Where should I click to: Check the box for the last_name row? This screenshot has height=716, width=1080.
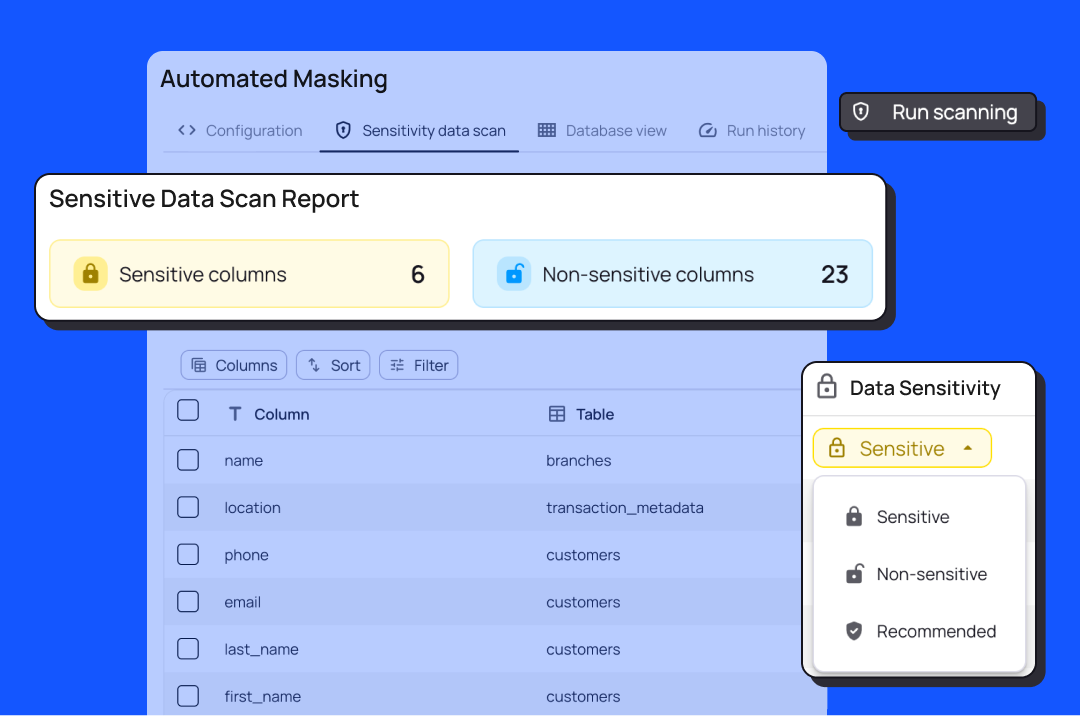pos(188,649)
